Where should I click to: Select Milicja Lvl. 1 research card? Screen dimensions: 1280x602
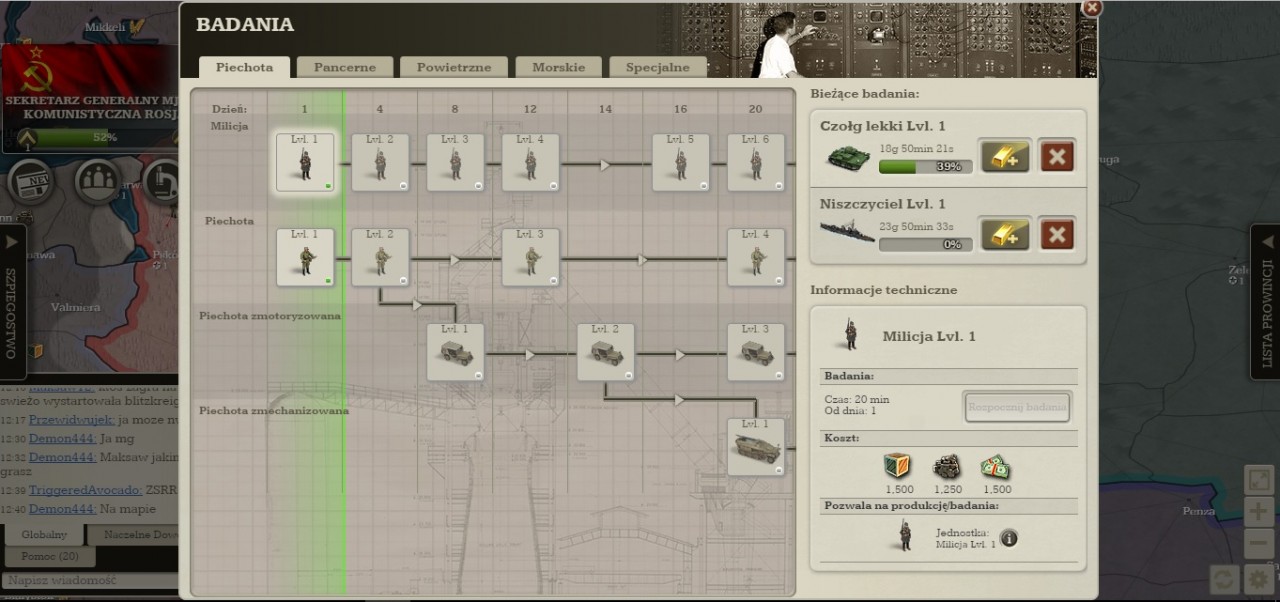click(305, 162)
